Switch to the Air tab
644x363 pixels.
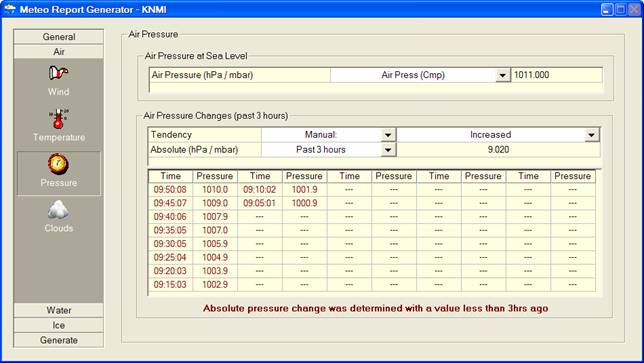[59, 52]
